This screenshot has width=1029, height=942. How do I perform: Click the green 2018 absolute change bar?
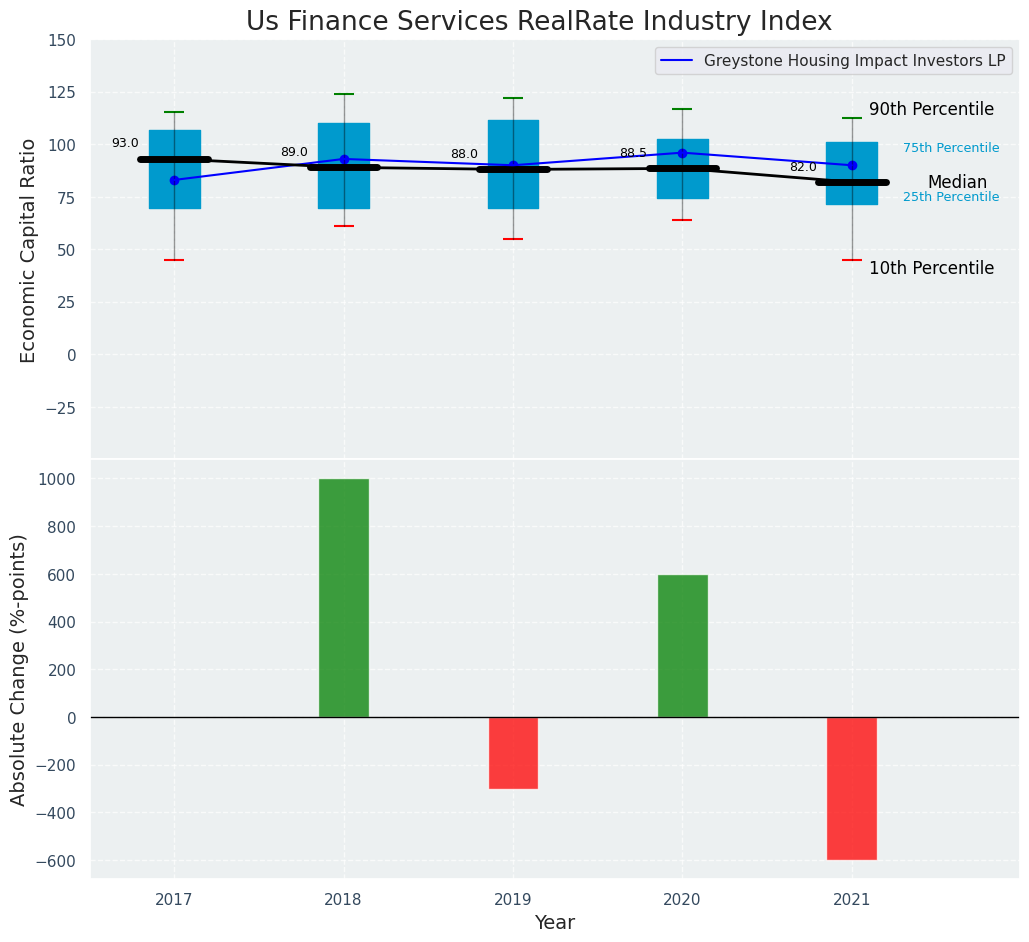344,598
